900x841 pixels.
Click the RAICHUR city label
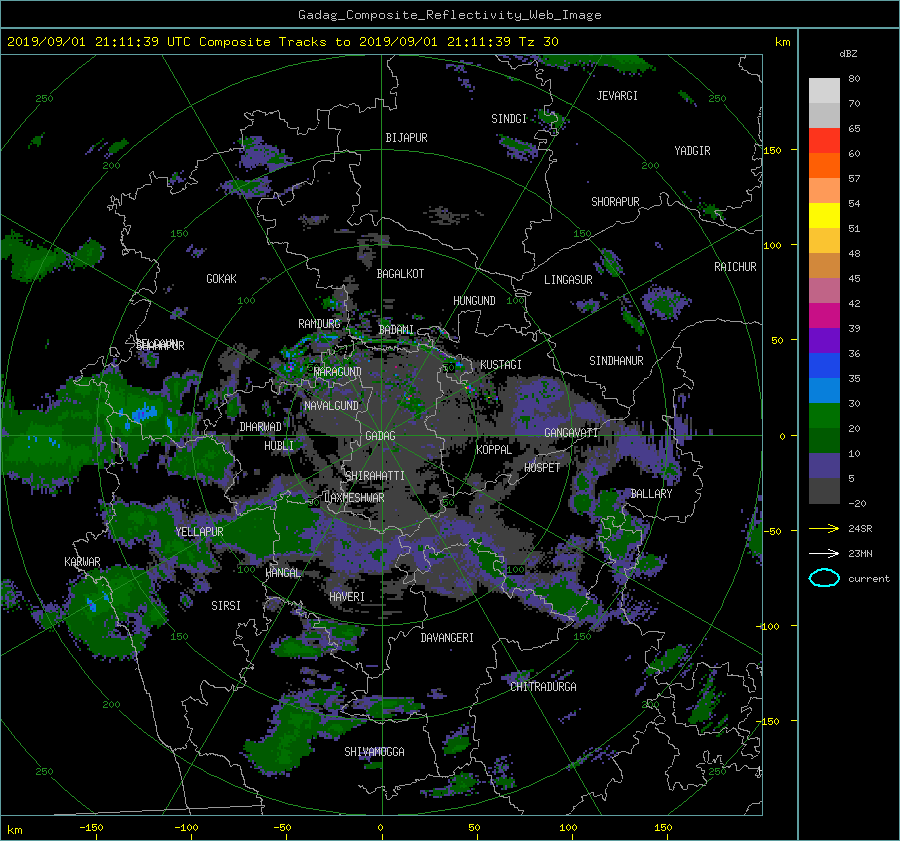pos(735,267)
